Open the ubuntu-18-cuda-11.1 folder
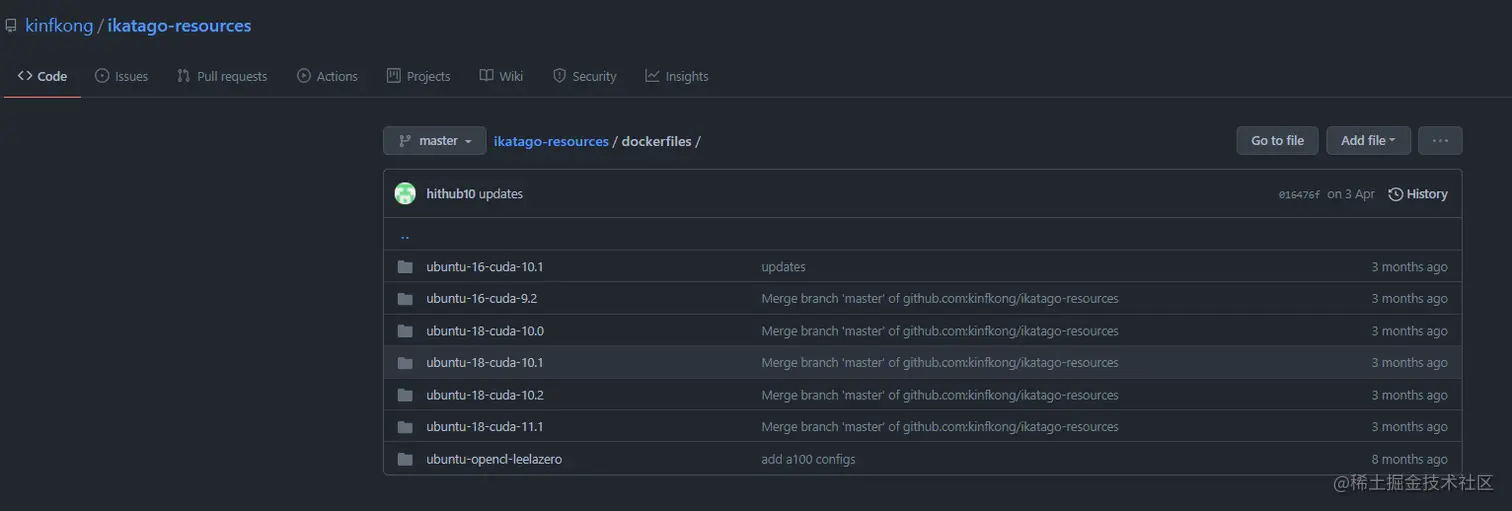The width and height of the screenshot is (1512, 511). coord(485,427)
